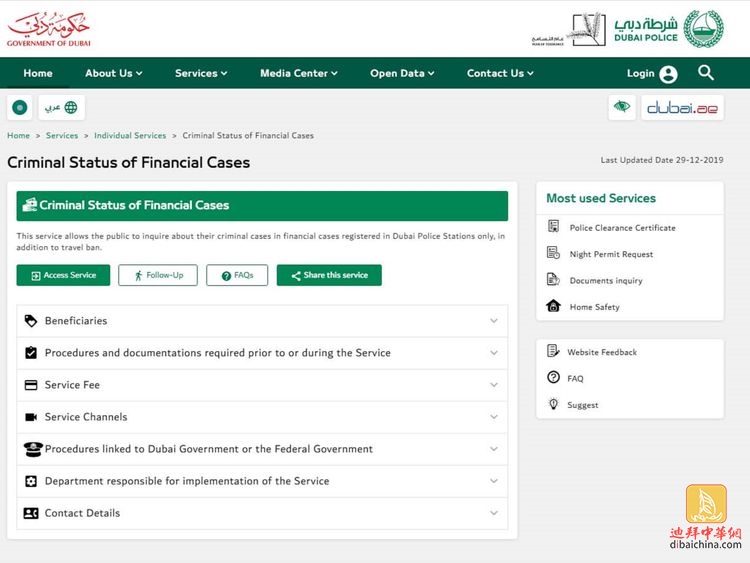Click the Share this service button
Viewport: 750px width, 563px height.
(x=329, y=275)
